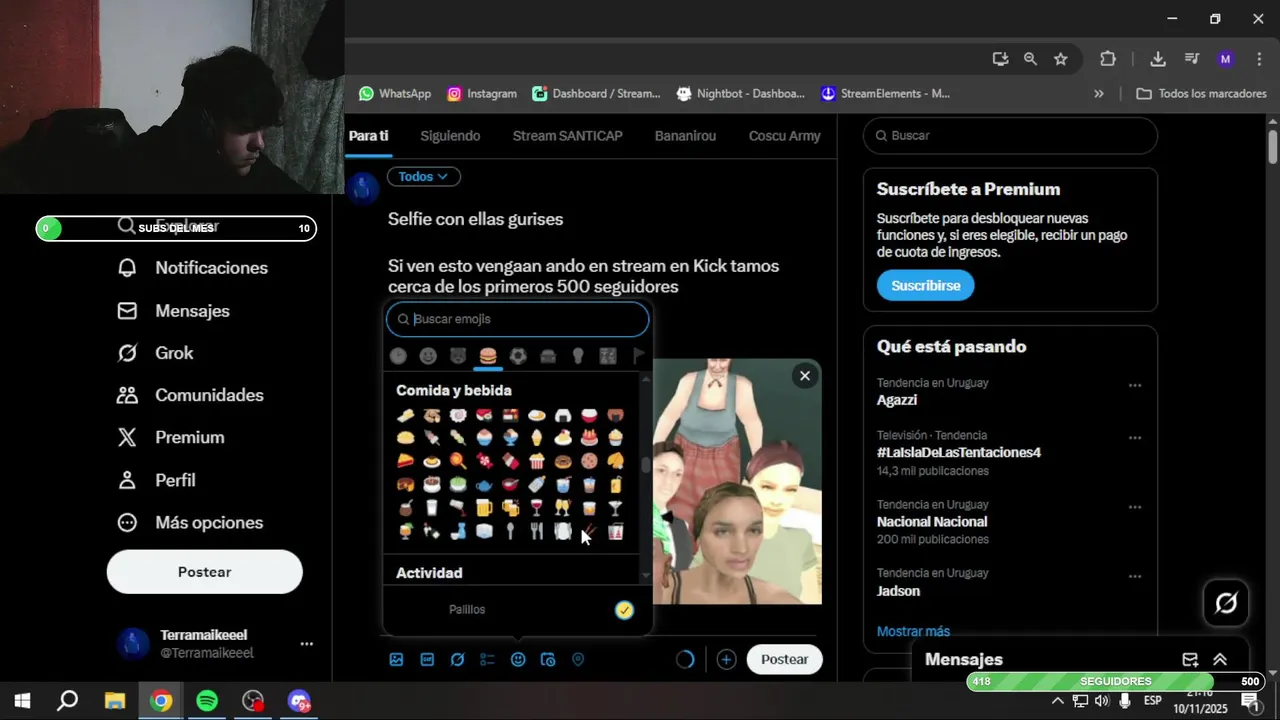Viewport: 1280px width, 720px height.
Task: Choose the red wine glass emoji
Action: 537,508
